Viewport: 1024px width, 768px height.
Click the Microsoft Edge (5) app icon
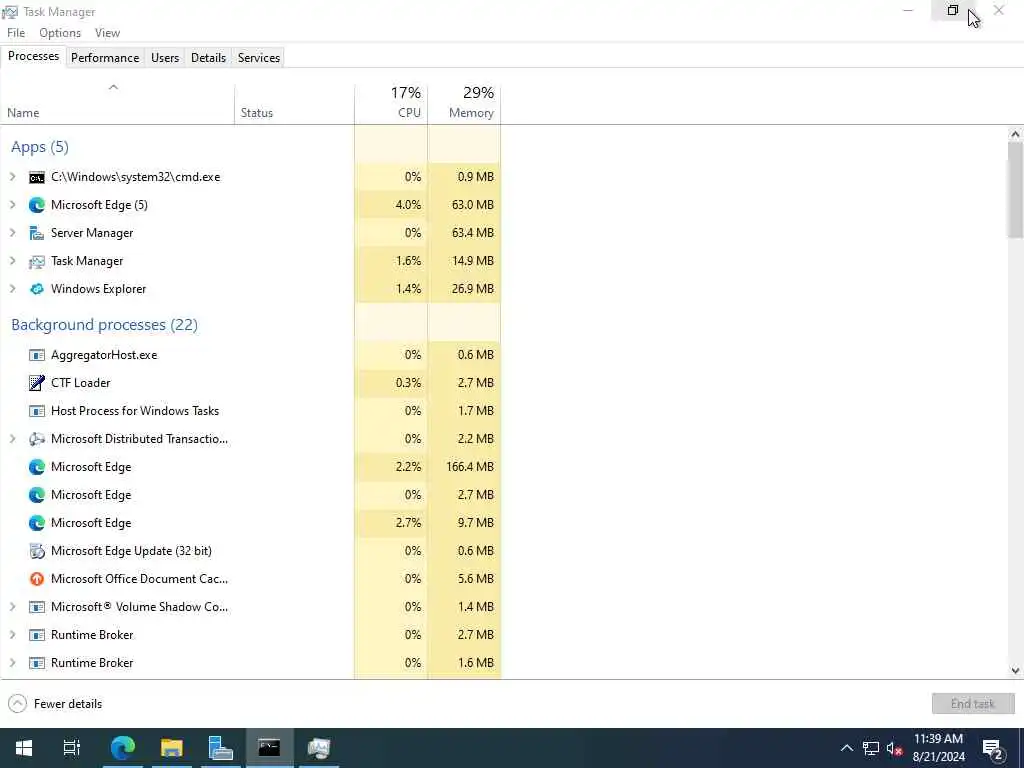(37, 205)
